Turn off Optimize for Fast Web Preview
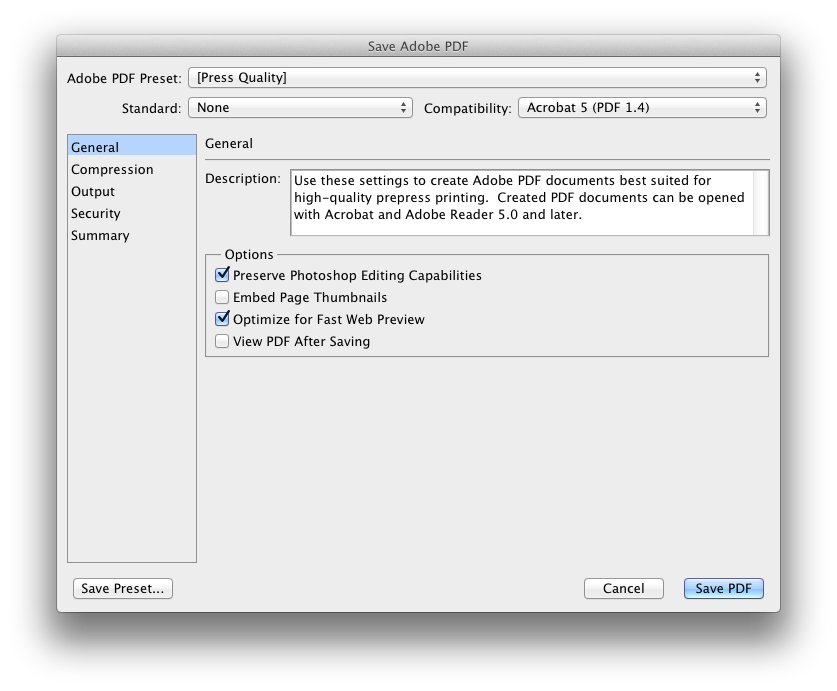Viewport: 837px width, 691px height. coord(222,319)
